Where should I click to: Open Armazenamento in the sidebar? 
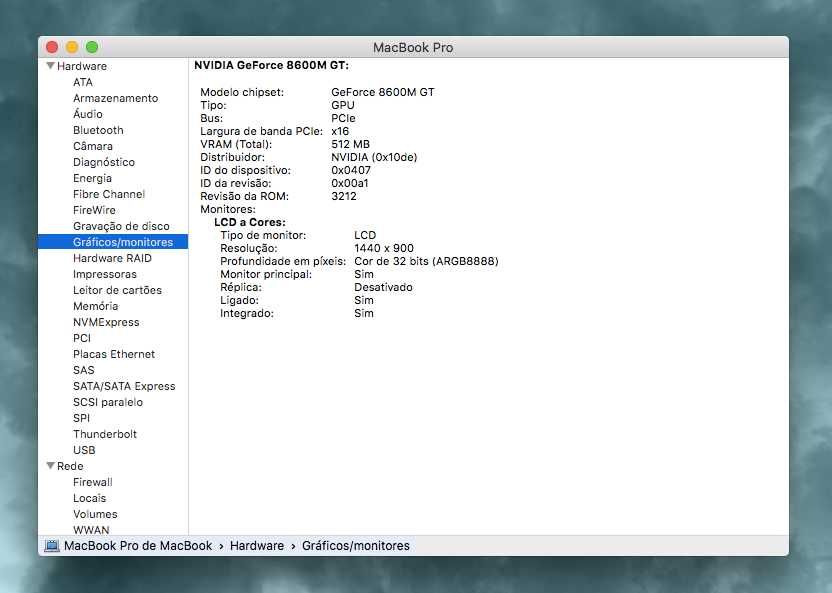(x=116, y=98)
